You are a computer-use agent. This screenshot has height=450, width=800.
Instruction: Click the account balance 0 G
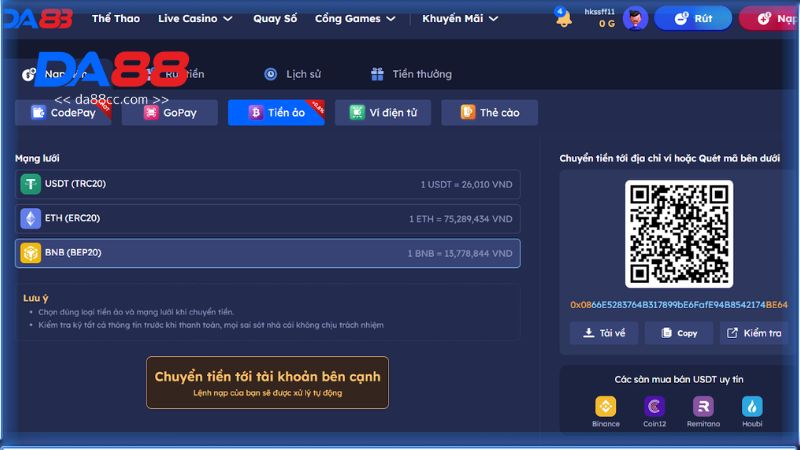point(607,23)
